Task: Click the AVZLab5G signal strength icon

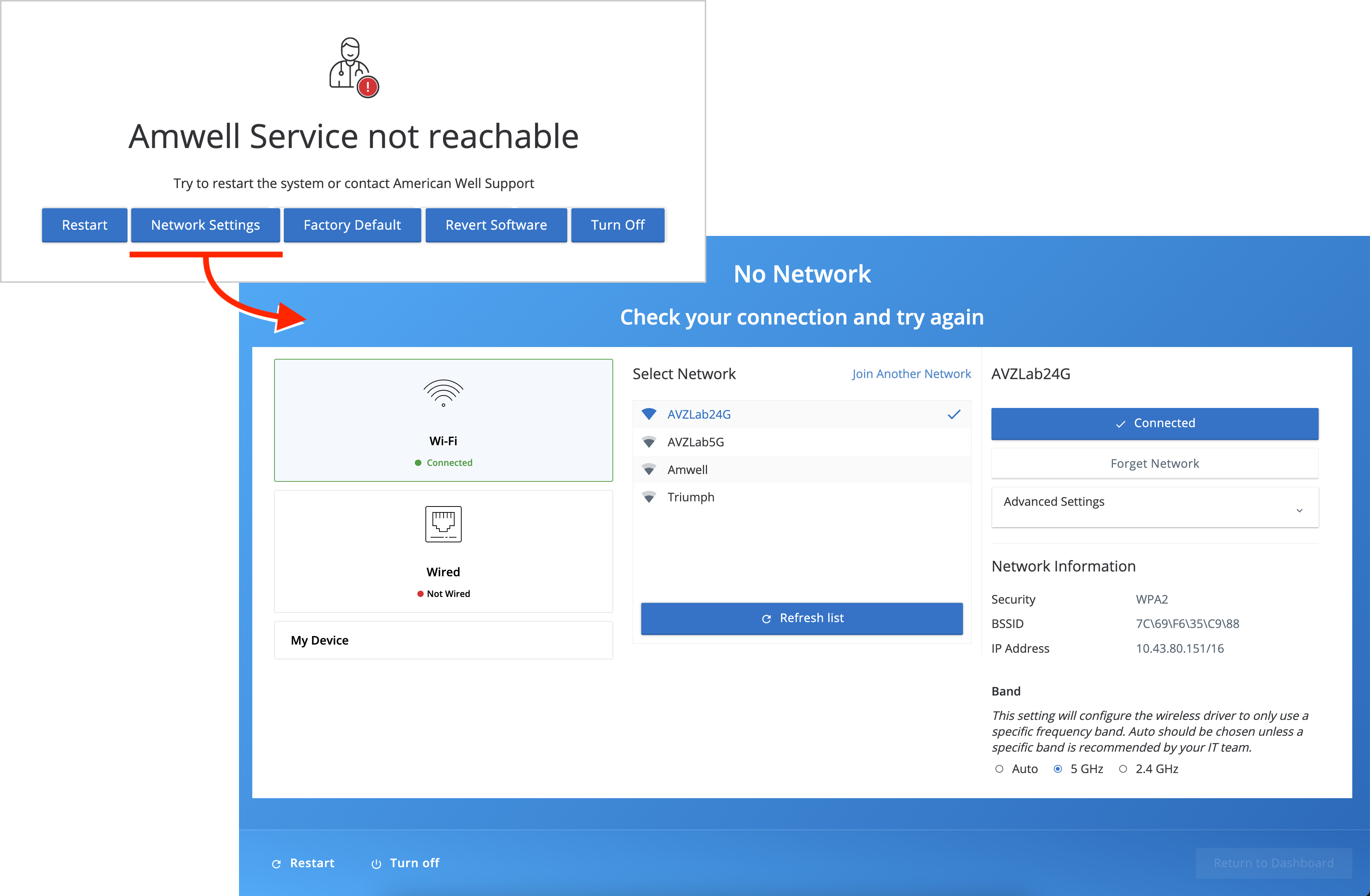Action: pyautogui.click(x=649, y=442)
